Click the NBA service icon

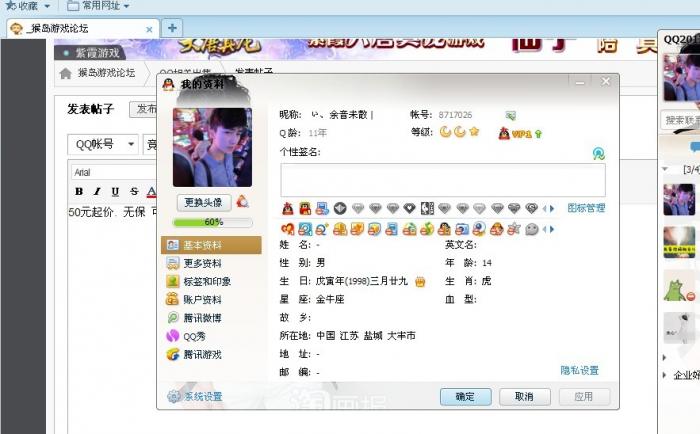427,208
